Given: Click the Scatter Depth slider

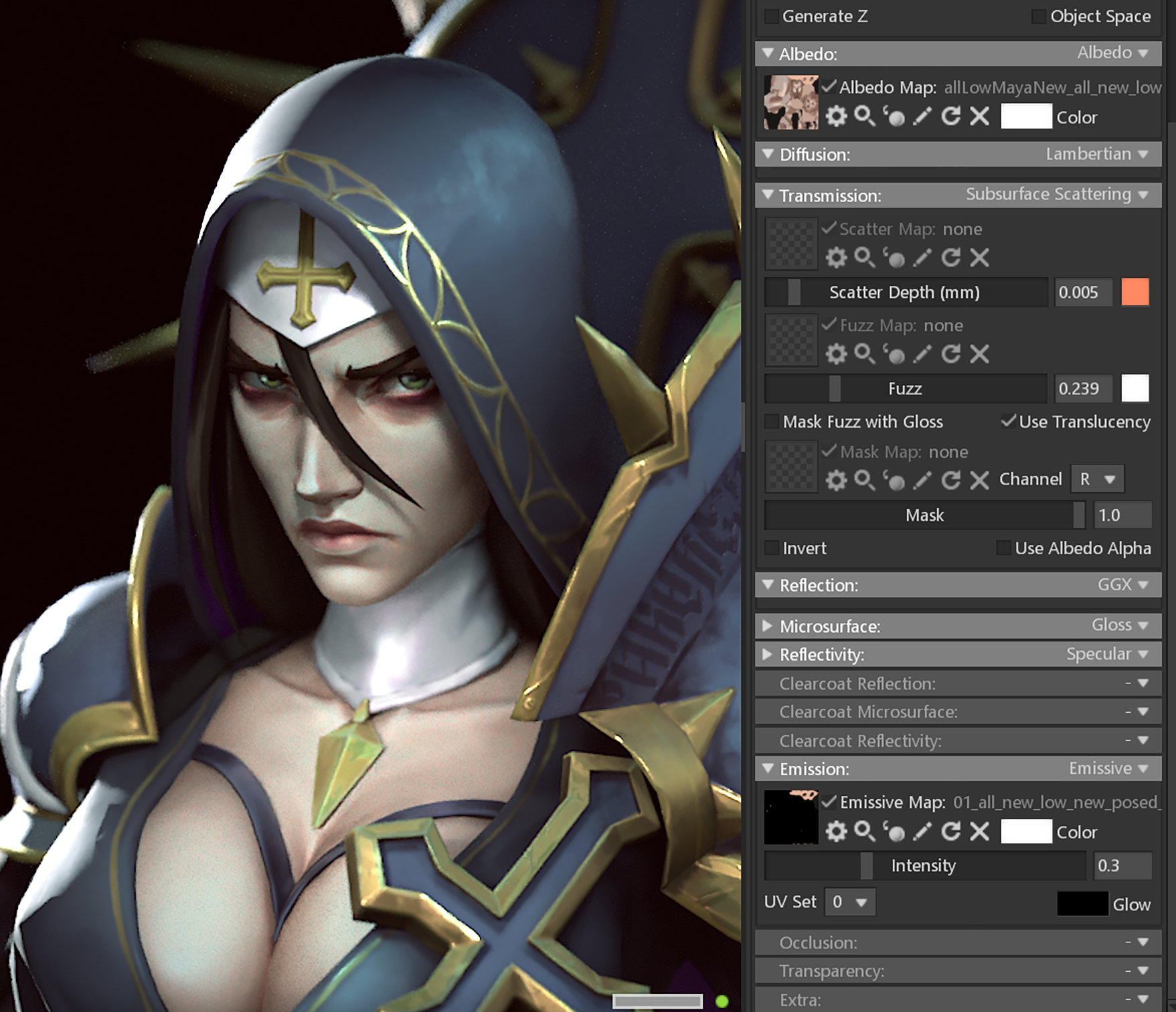Looking at the screenshot, I should pyautogui.click(x=906, y=292).
